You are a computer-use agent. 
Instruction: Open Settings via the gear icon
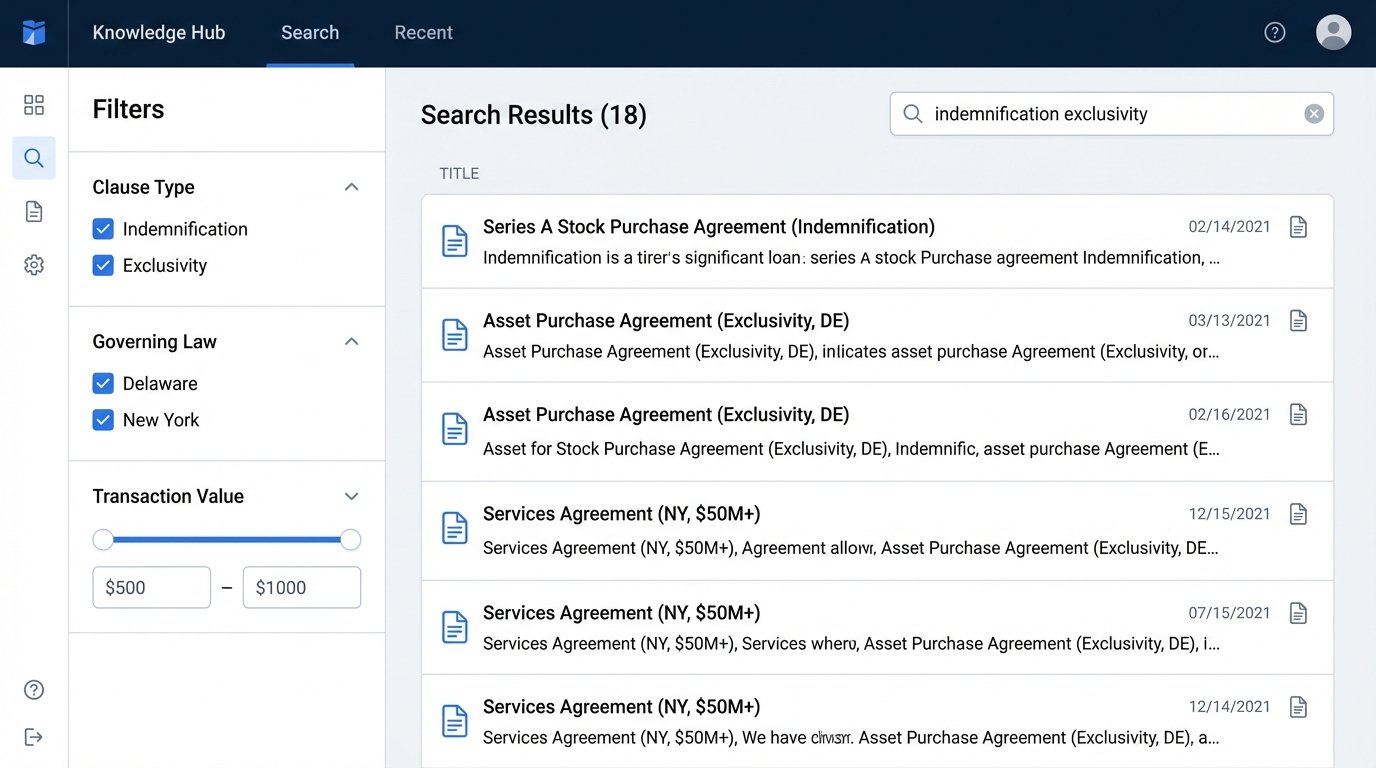coord(33,264)
